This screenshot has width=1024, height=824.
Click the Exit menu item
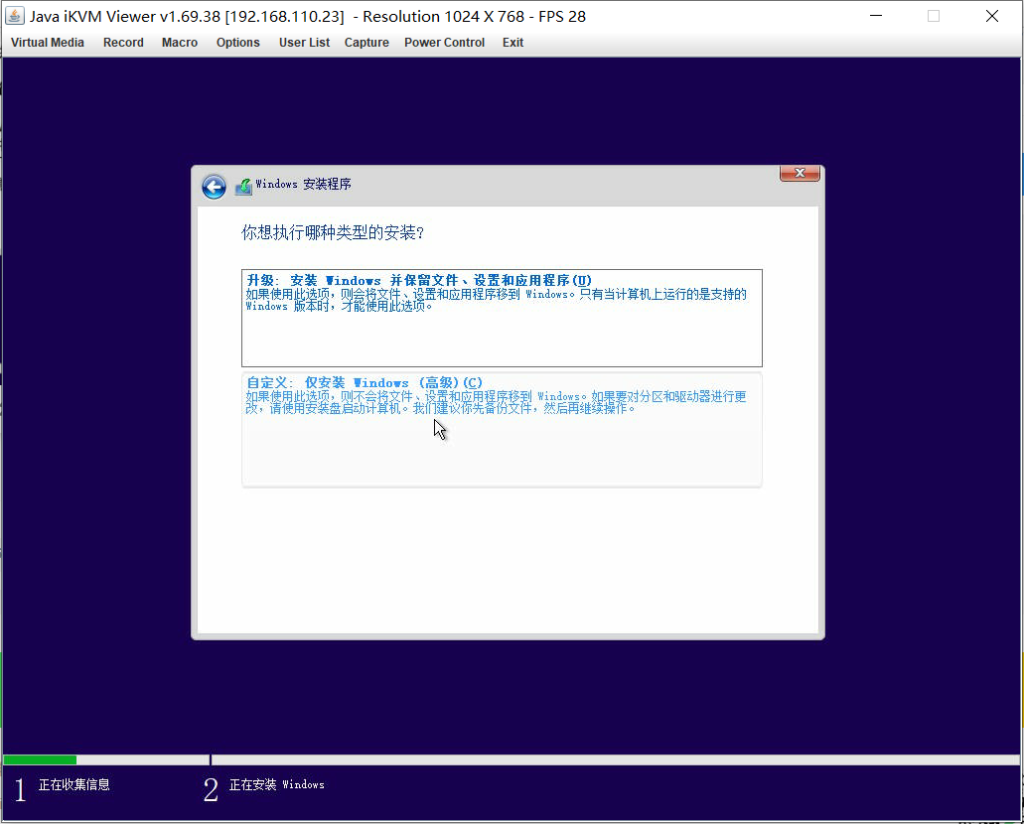pos(513,43)
